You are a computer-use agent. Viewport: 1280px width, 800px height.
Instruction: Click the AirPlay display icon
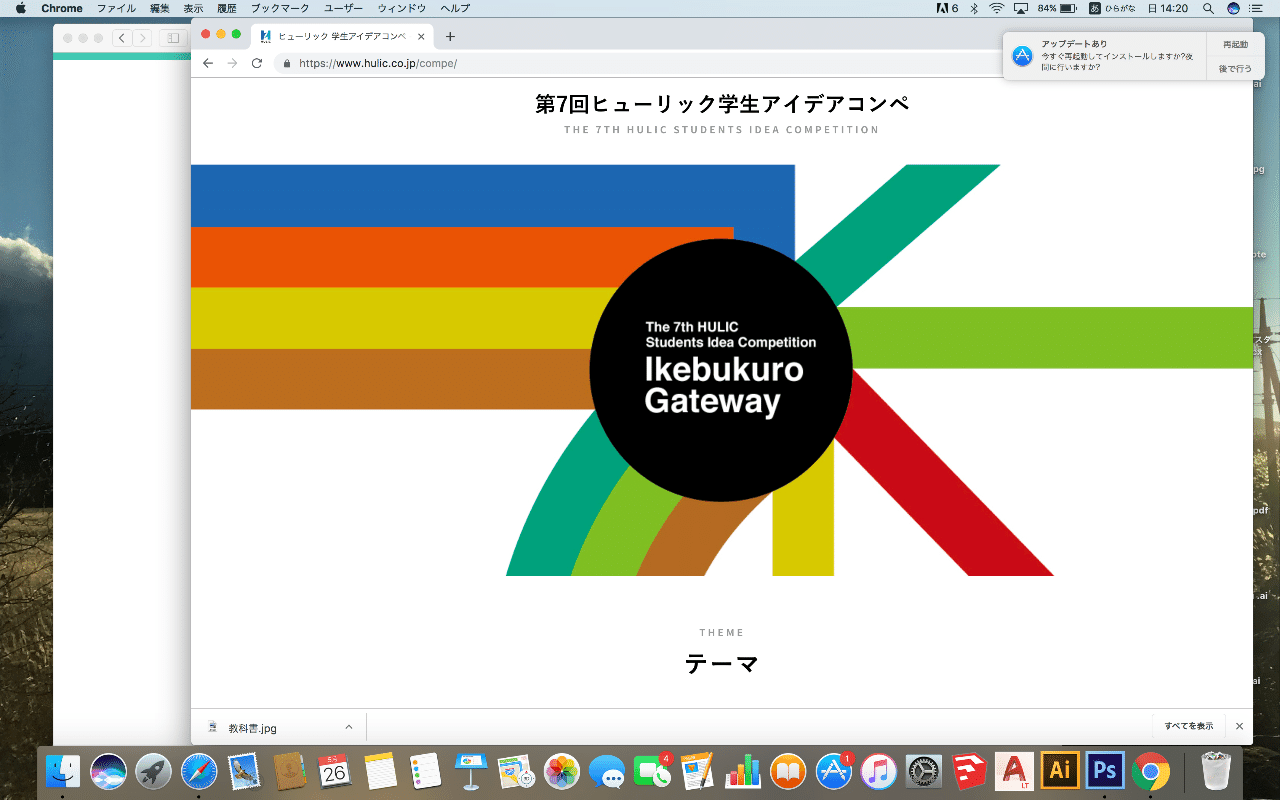click(x=1021, y=8)
